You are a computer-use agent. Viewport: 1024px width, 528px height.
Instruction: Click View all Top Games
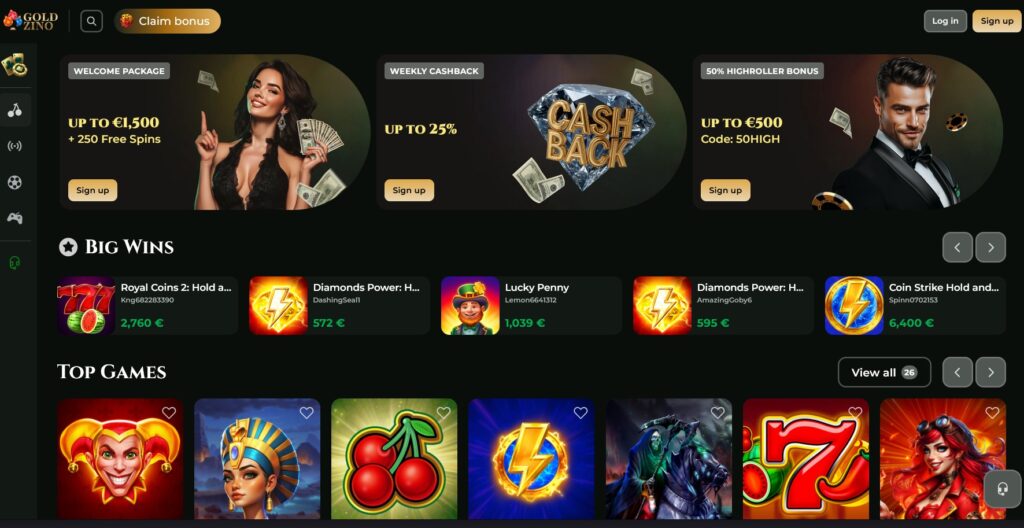pyautogui.click(x=884, y=372)
